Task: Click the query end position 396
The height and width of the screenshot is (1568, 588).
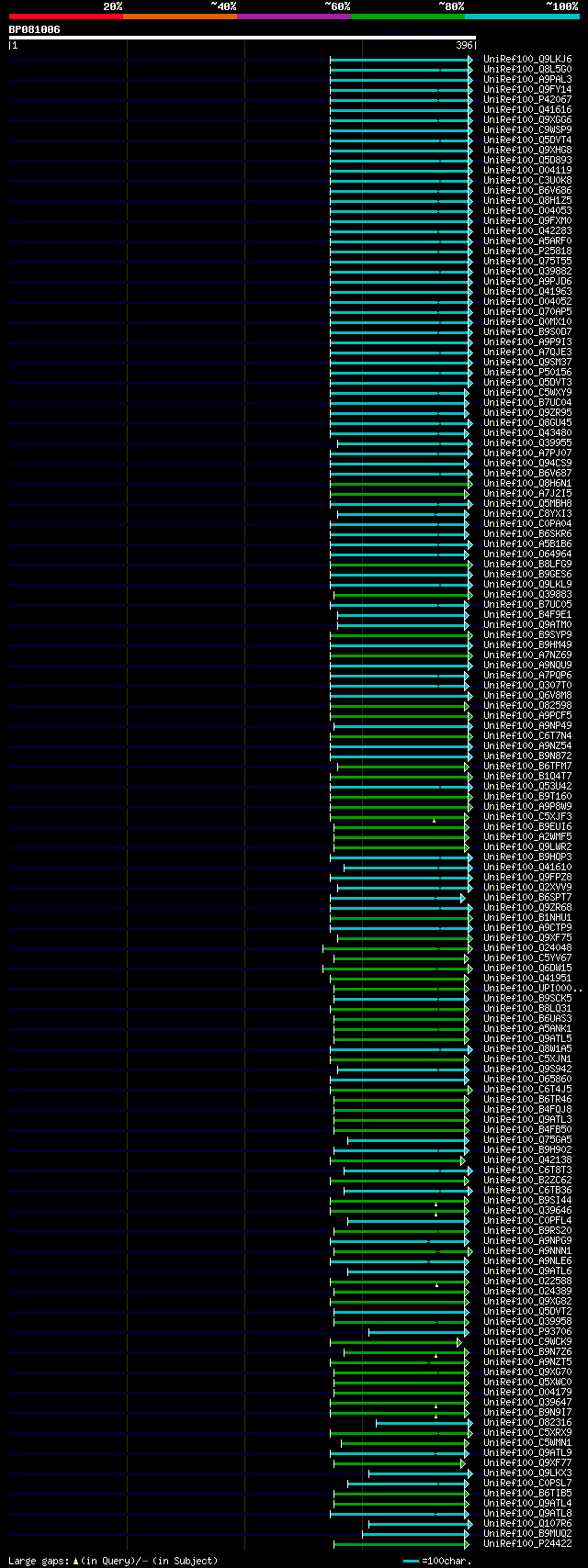Action: coord(464,45)
